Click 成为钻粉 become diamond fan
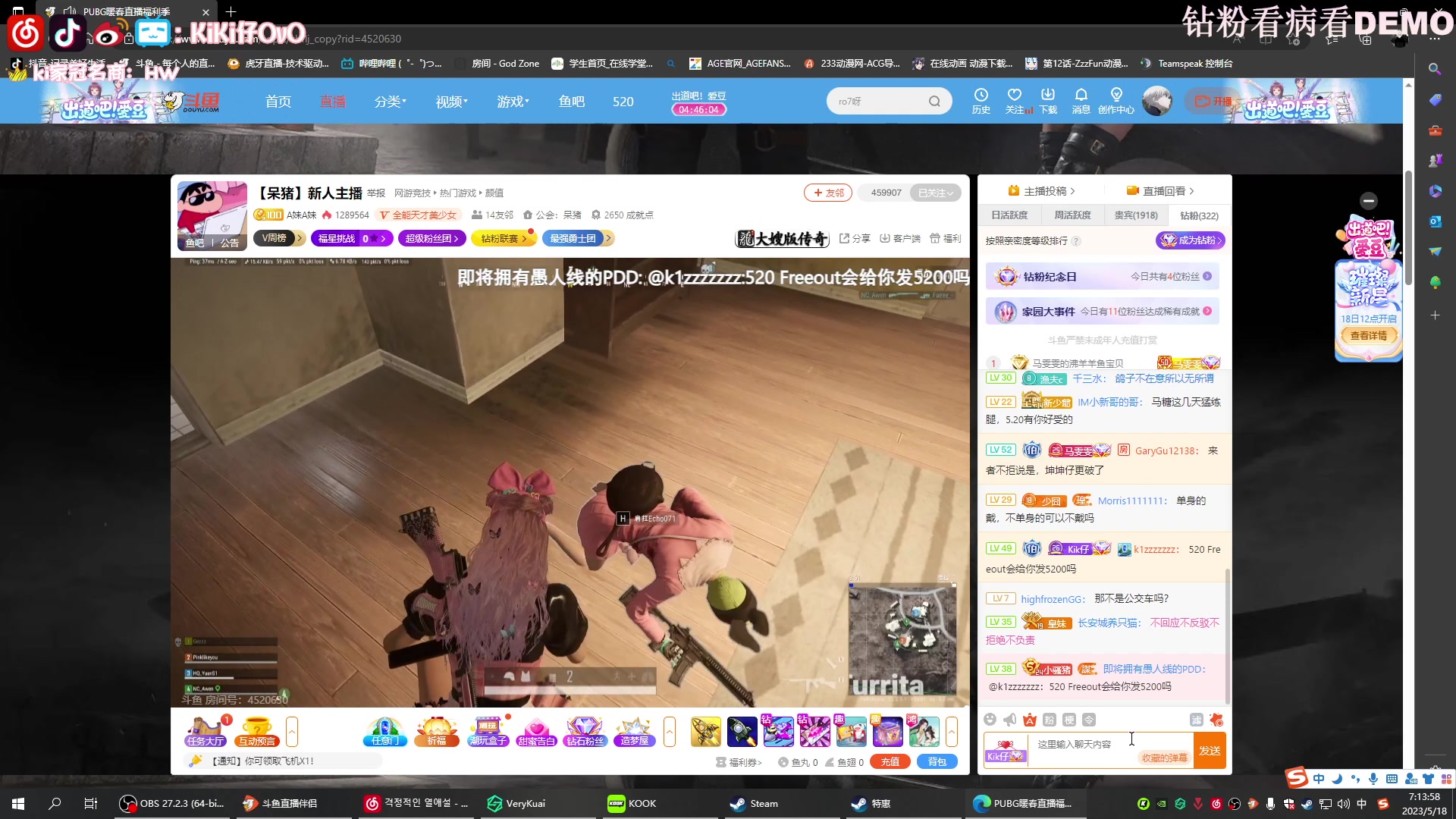This screenshot has height=819, width=1456. (x=1191, y=240)
